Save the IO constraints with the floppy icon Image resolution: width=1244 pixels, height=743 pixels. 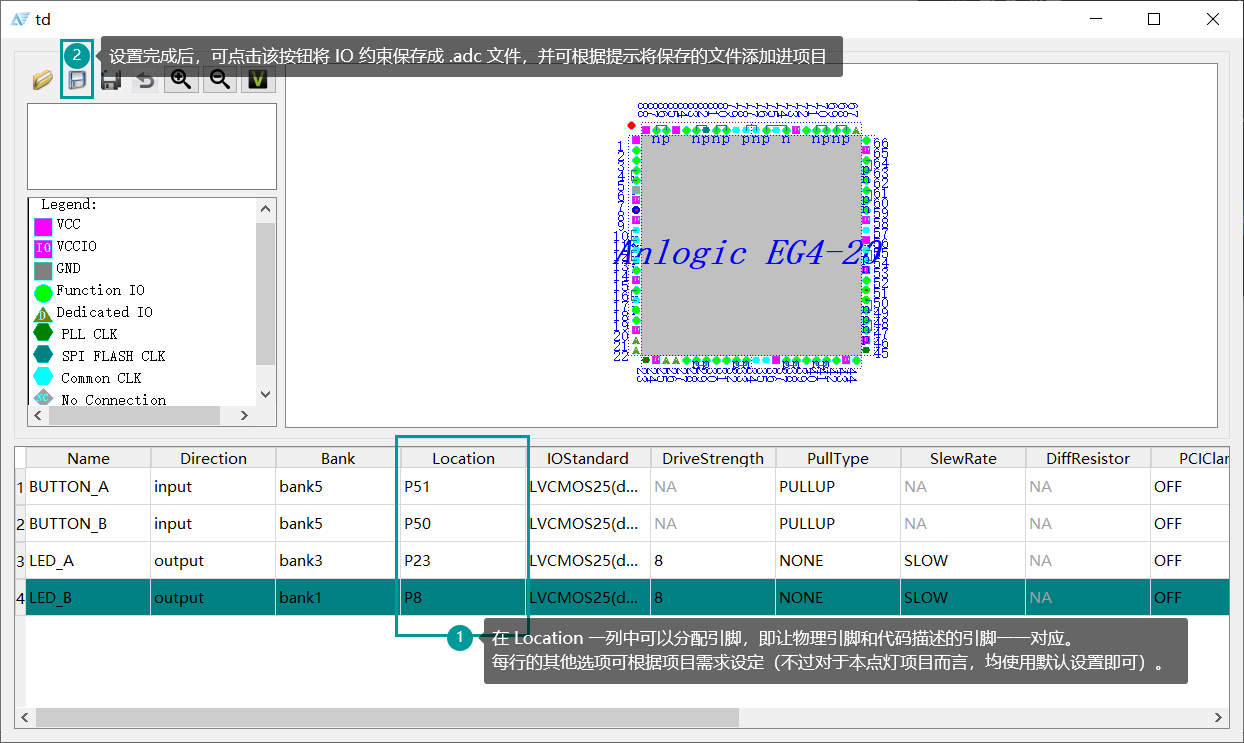pyautogui.click(x=77, y=80)
